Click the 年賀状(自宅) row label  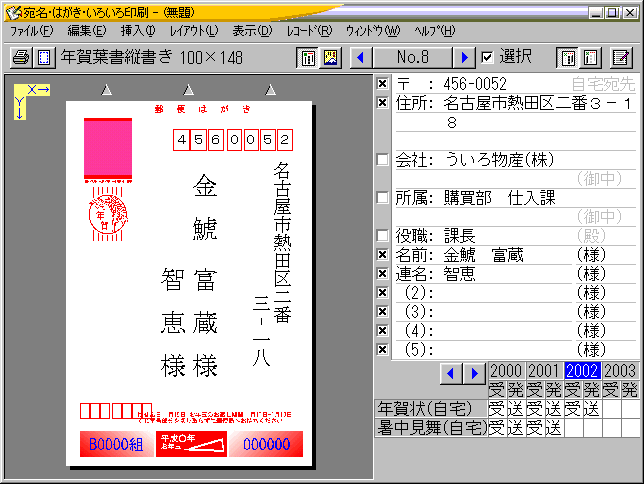431,409
